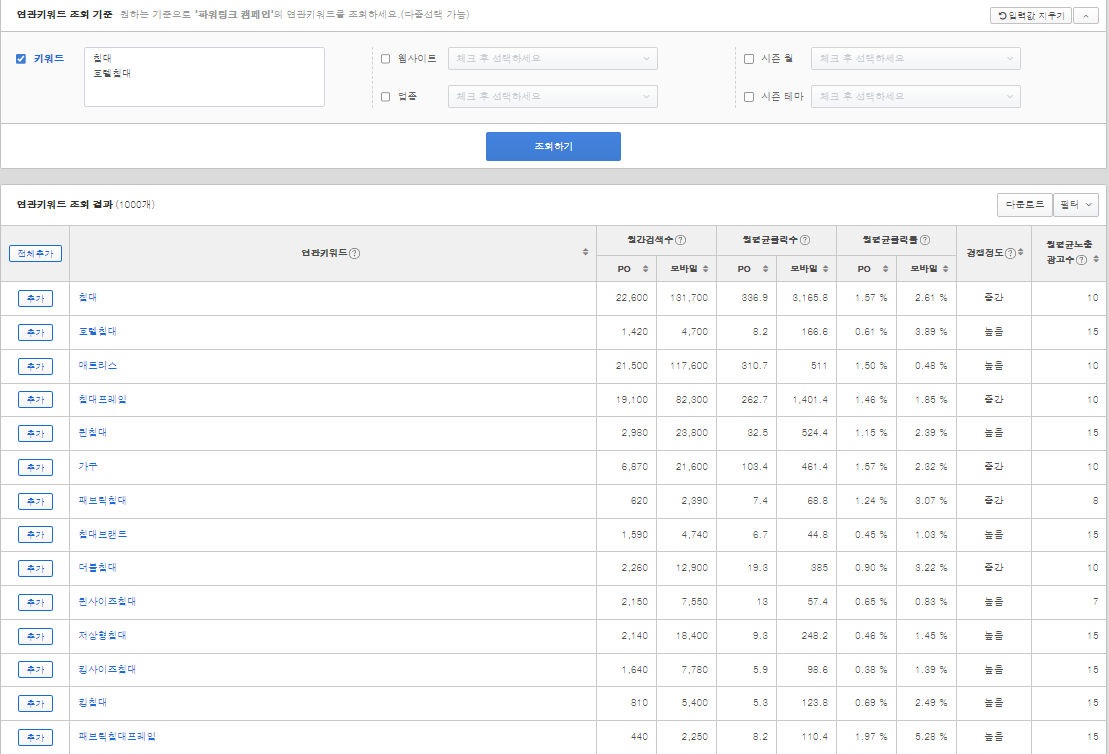Enable the 시즌 테마 checkbox

coord(749,97)
